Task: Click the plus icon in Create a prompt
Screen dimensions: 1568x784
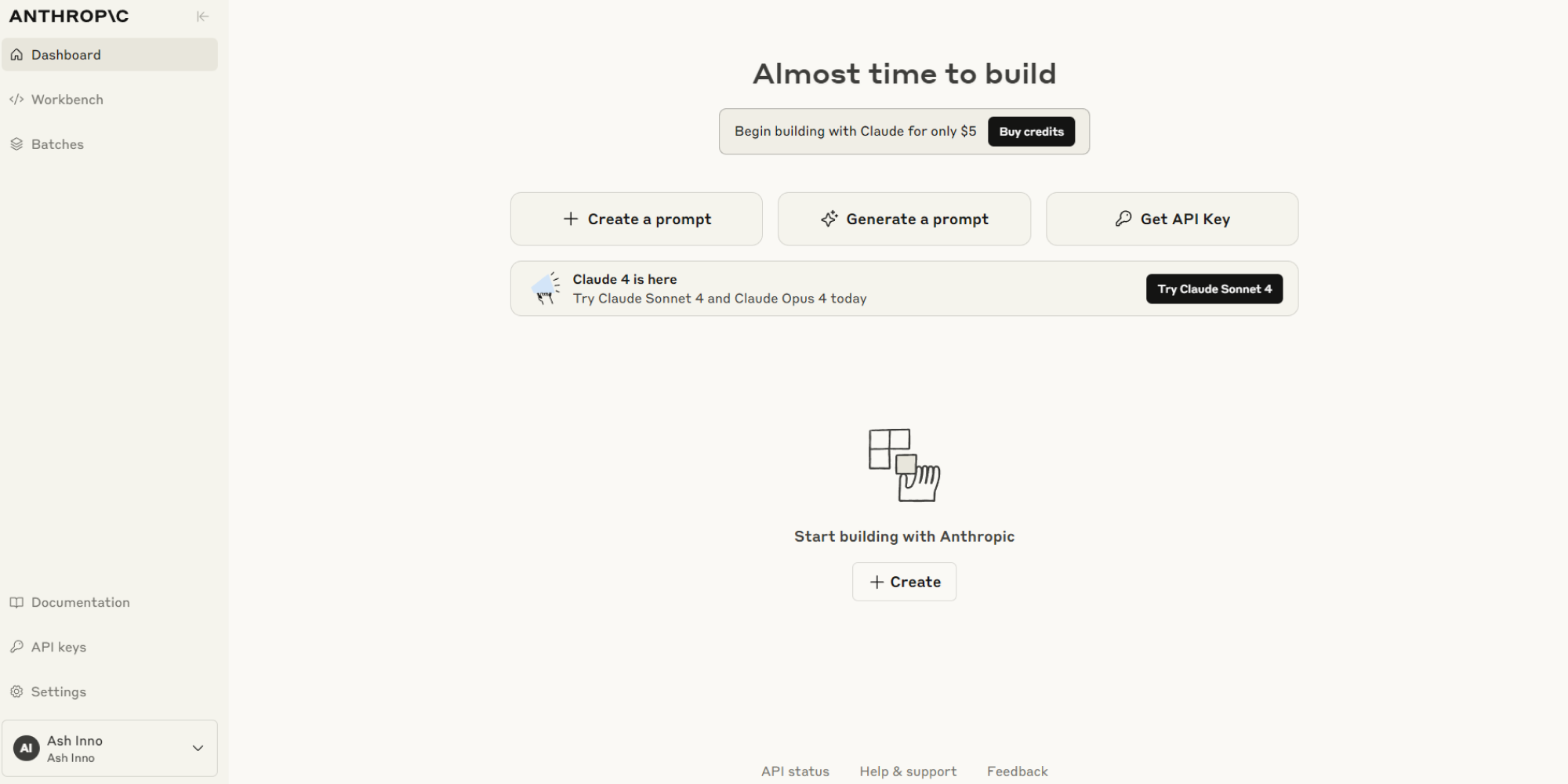Action: pyautogui.click(x=571, y=219)
